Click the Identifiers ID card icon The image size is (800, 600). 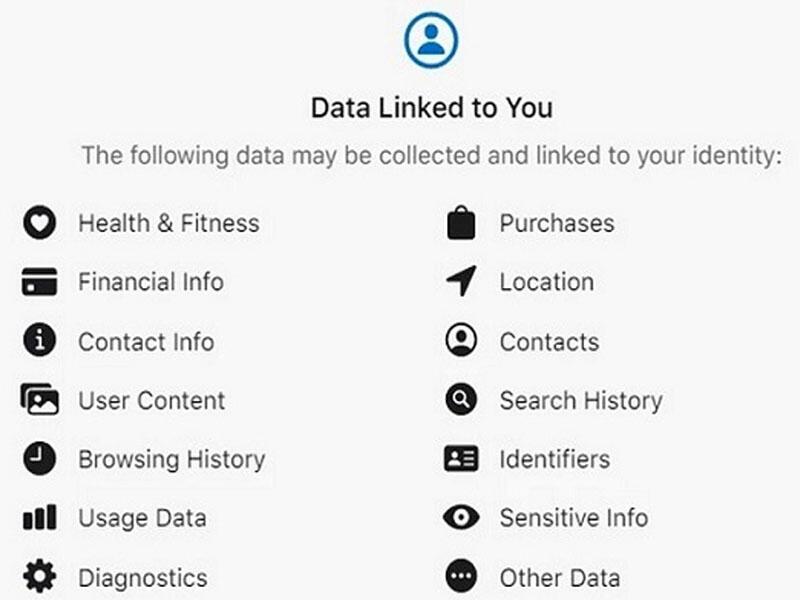[461, 458]
